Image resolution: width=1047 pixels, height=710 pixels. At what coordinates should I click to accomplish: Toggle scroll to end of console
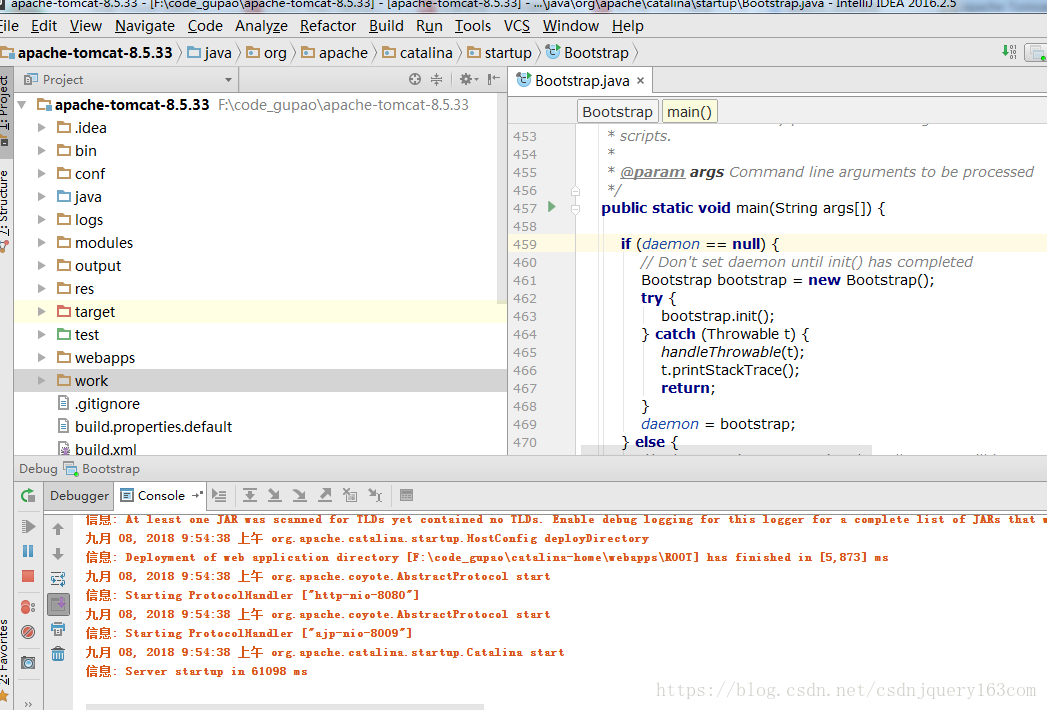[58, 604]
